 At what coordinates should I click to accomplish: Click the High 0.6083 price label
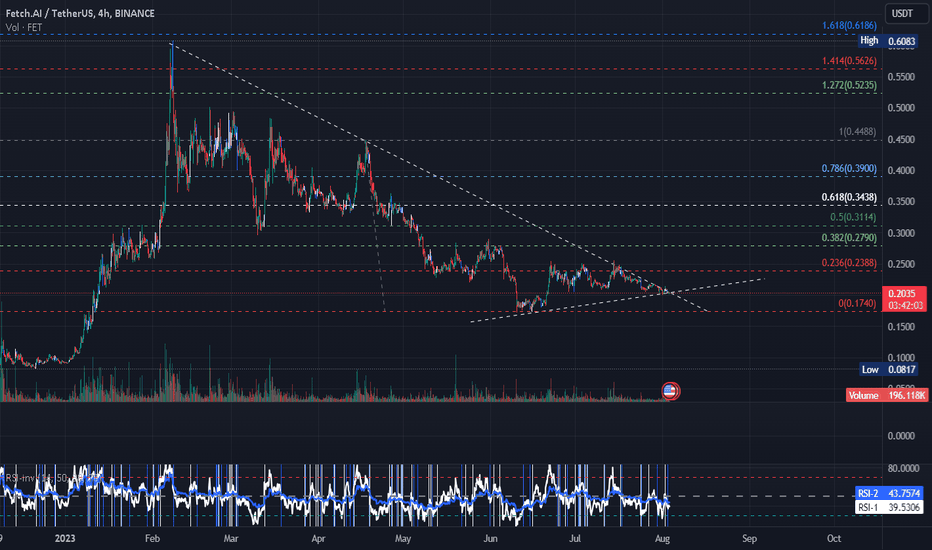(888, 40)
